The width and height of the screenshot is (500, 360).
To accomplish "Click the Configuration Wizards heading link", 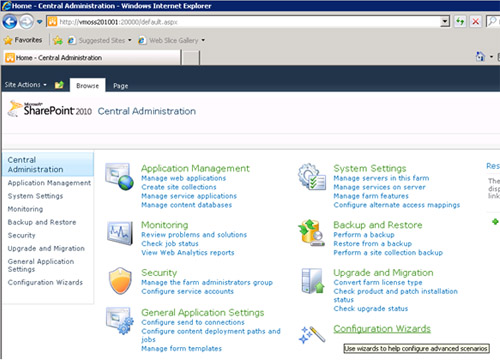I will pyautogui.click(x=382, y=329).
